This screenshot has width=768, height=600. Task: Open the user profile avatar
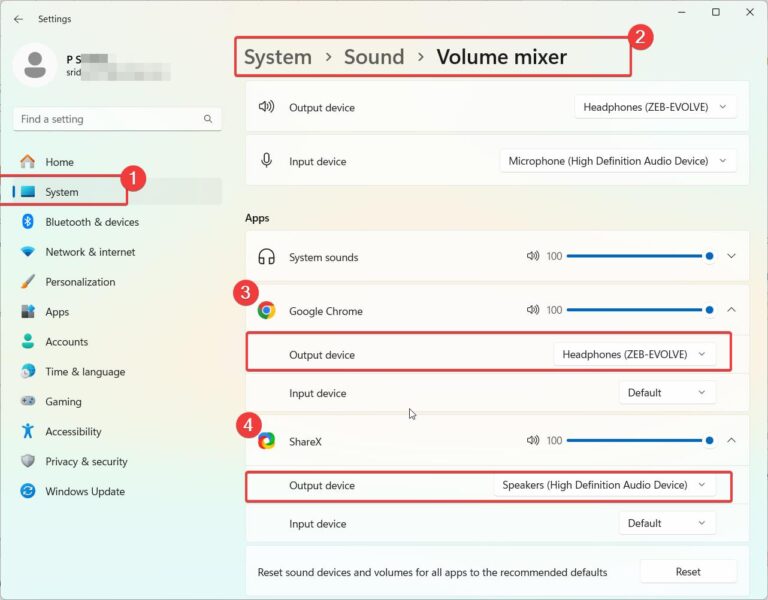click(x=35, y=65)
